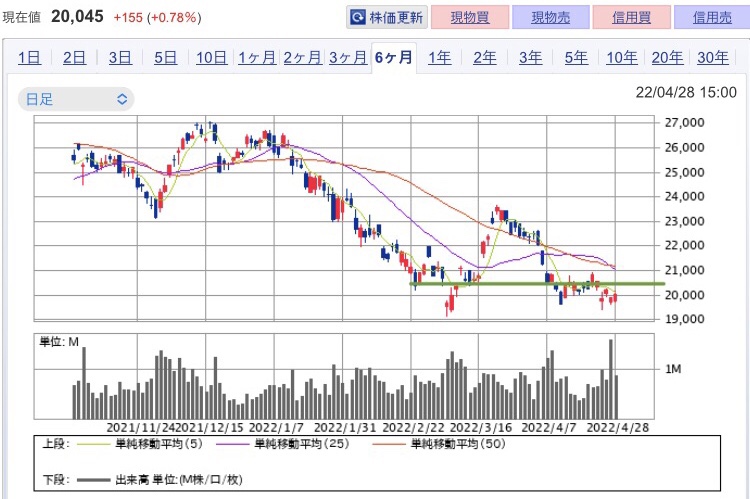Select the 1ヶ月 period tab

click(257, 58)
